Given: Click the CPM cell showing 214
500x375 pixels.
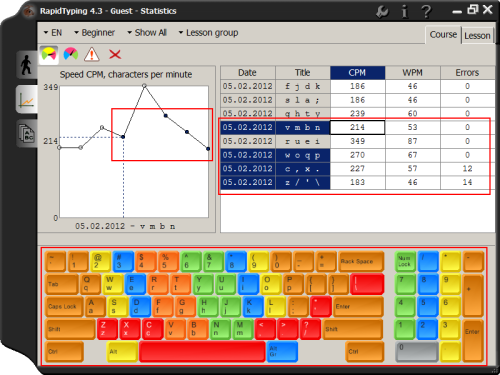Looking at the screenshot, I should 357,127.
